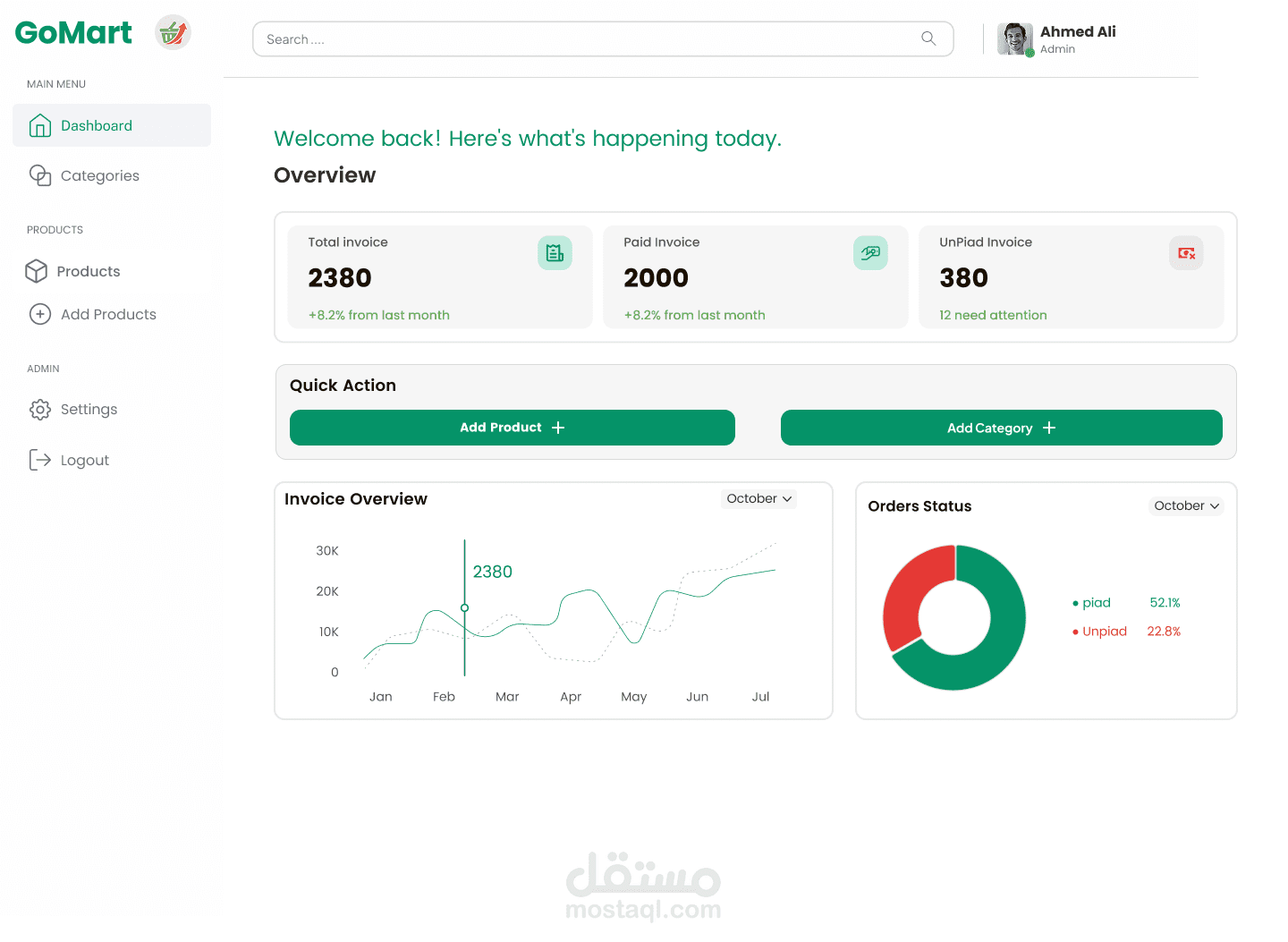Screen dimensions: 1288x942
Task: Open Orders Status October month dropdown
Action: point(1186,505)
